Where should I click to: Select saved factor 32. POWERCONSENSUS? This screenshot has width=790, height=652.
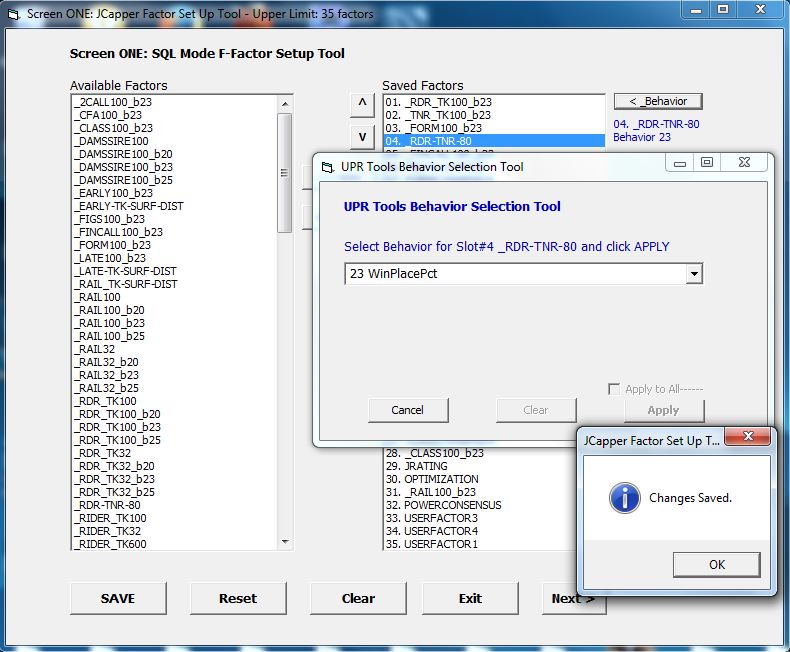coord(480,505)
